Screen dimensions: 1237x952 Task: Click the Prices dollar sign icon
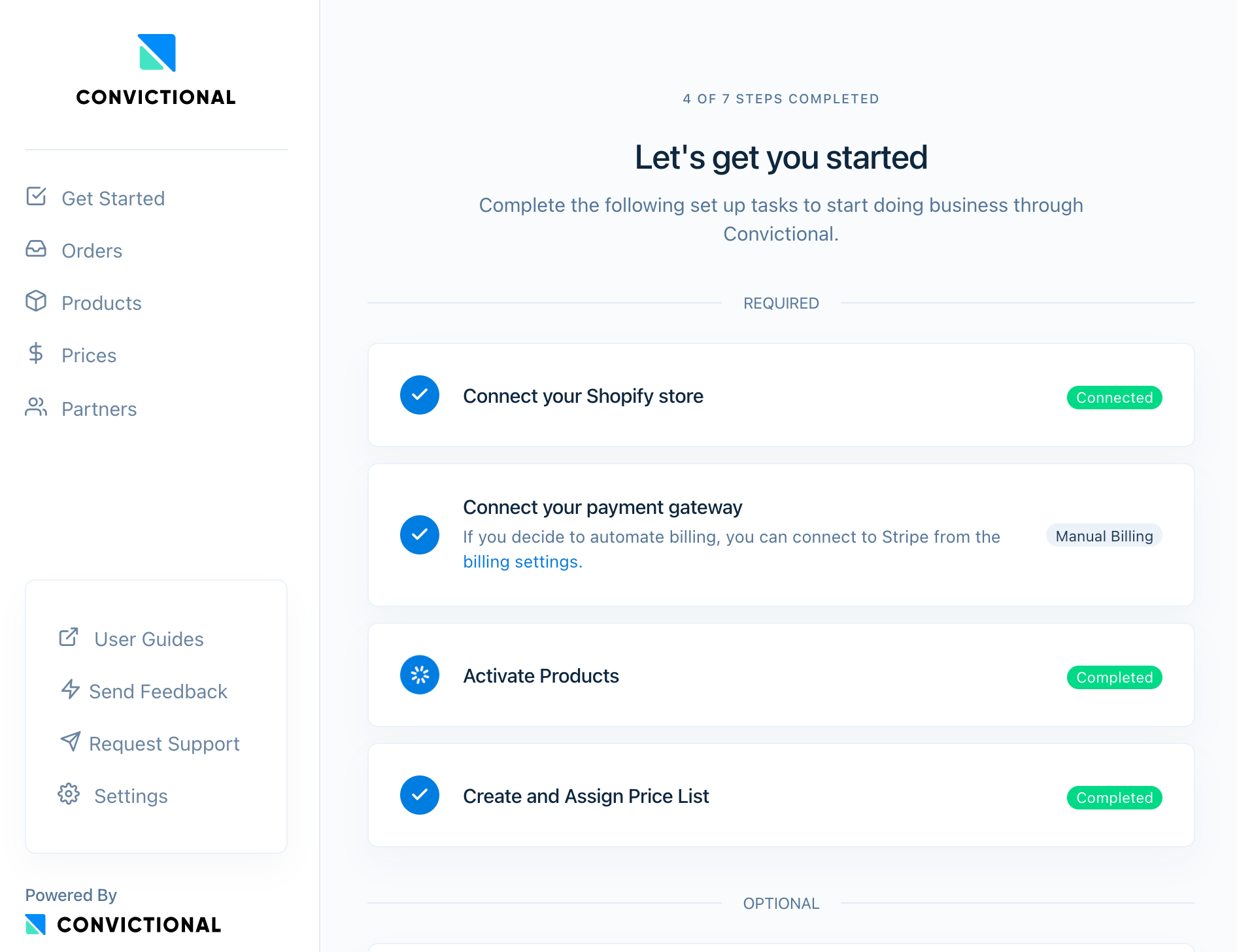[x=36, y=354]
